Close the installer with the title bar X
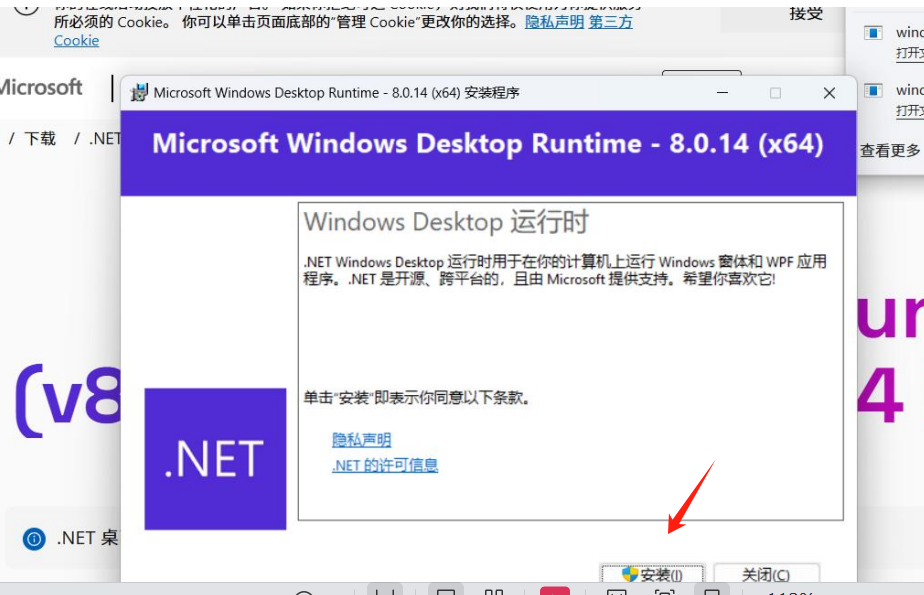924x595 pixels. pos(829,92)
